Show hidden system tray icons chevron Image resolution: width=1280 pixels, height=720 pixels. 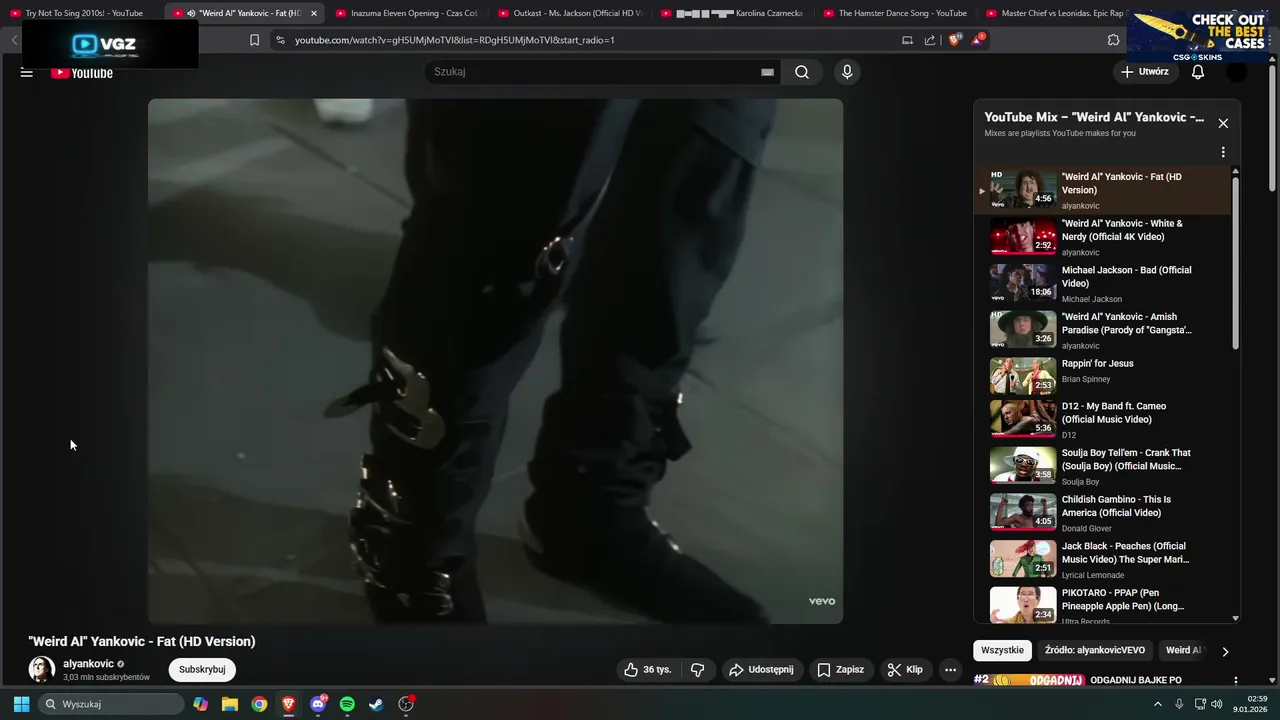click(1158, 704)
